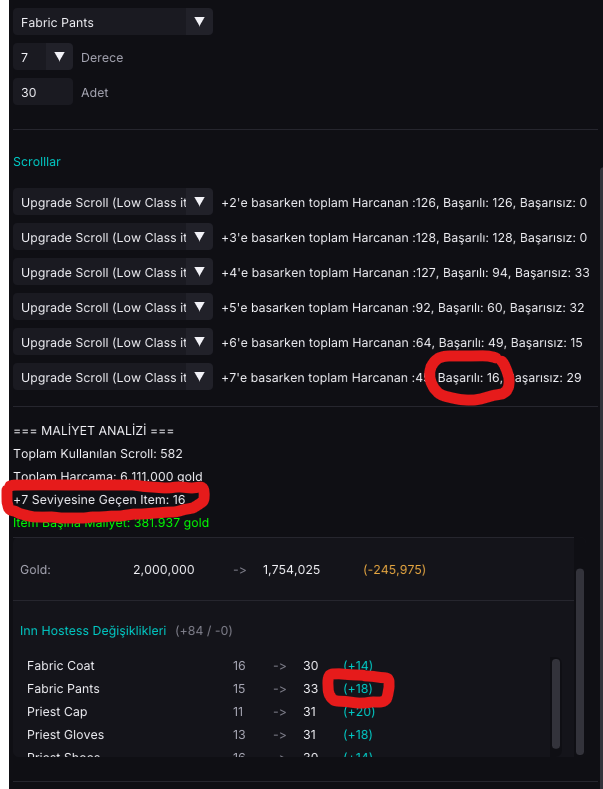Click the arrow icon next to Derece
The width and height of the screenshot is (603, 789).
59,56
